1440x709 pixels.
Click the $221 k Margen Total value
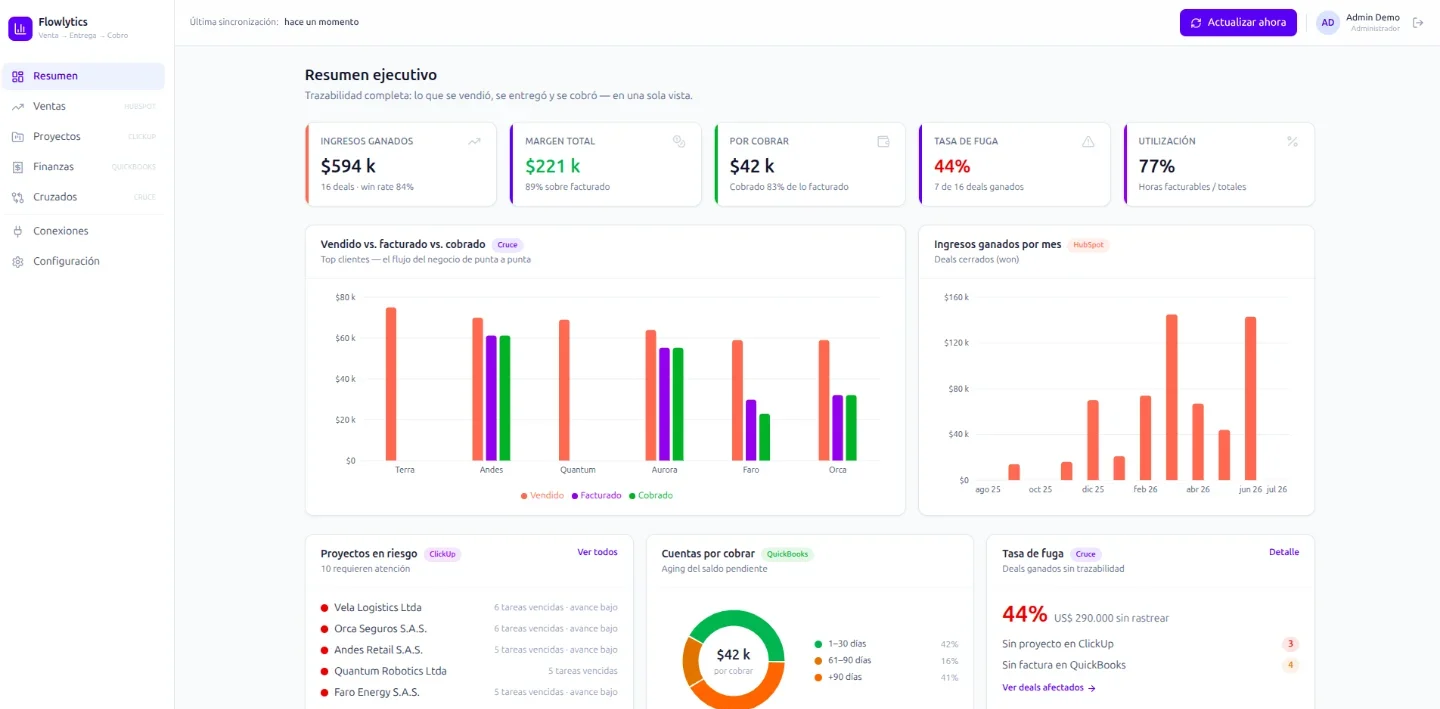[553, 166]
